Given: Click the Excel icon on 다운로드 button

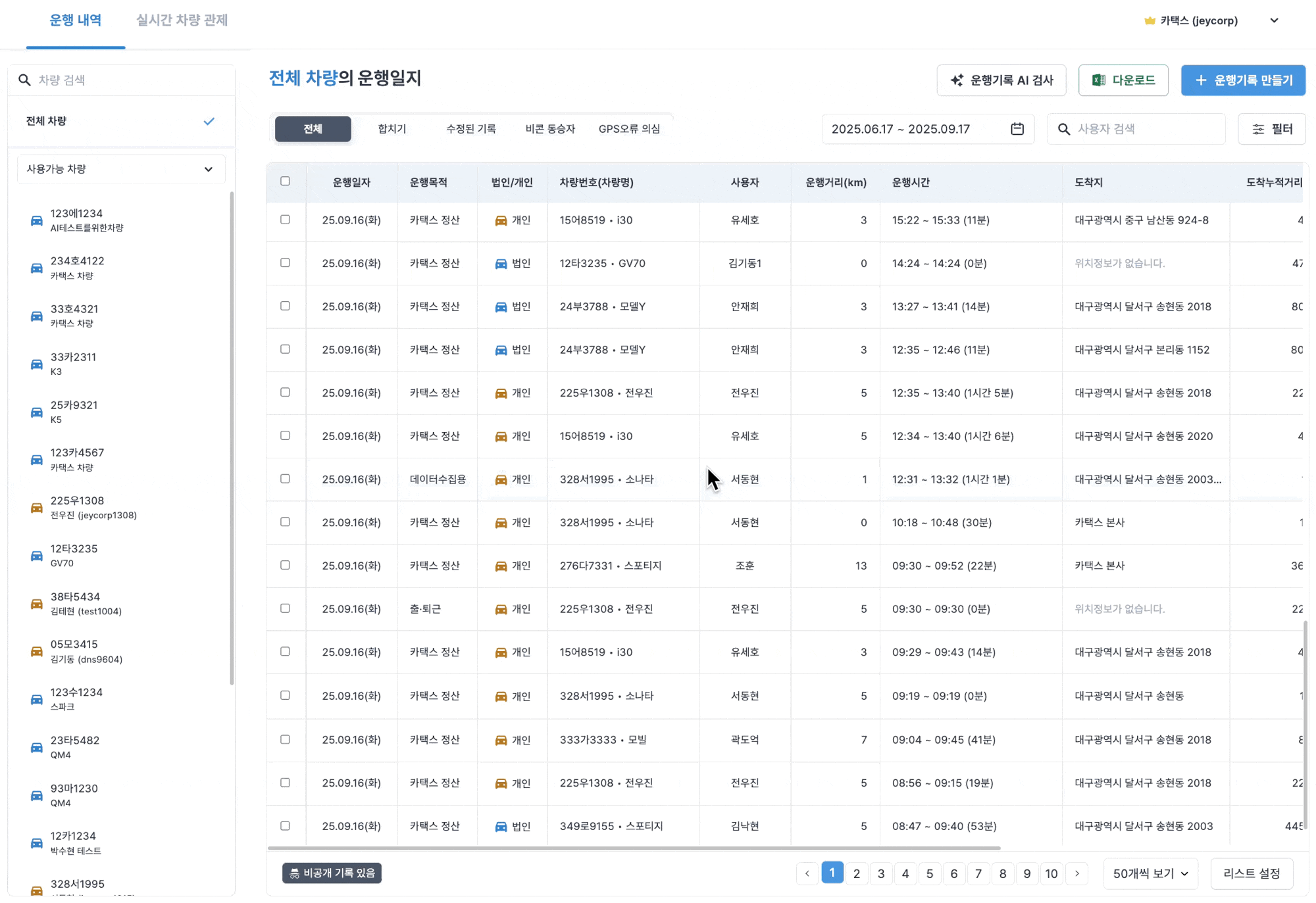Looking at the screenshot, I should click(x=1098, y=80).
